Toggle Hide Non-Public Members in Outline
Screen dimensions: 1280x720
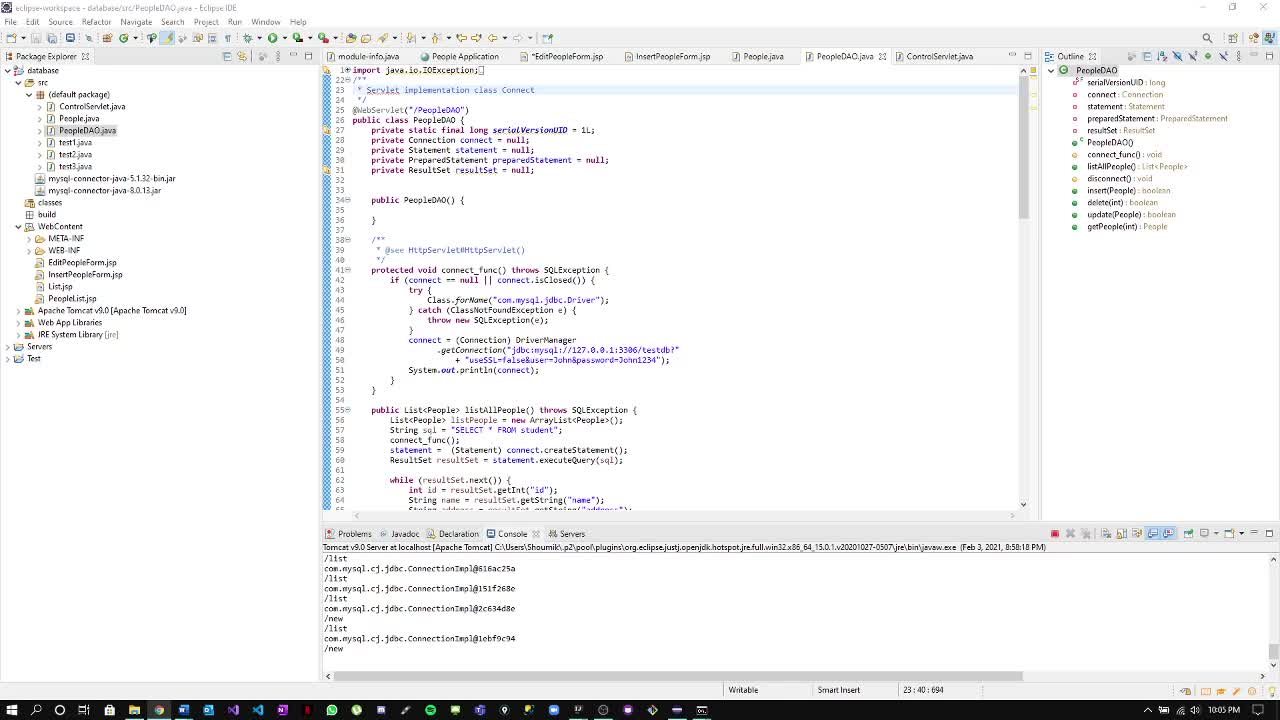click(x=1208, y=56)
